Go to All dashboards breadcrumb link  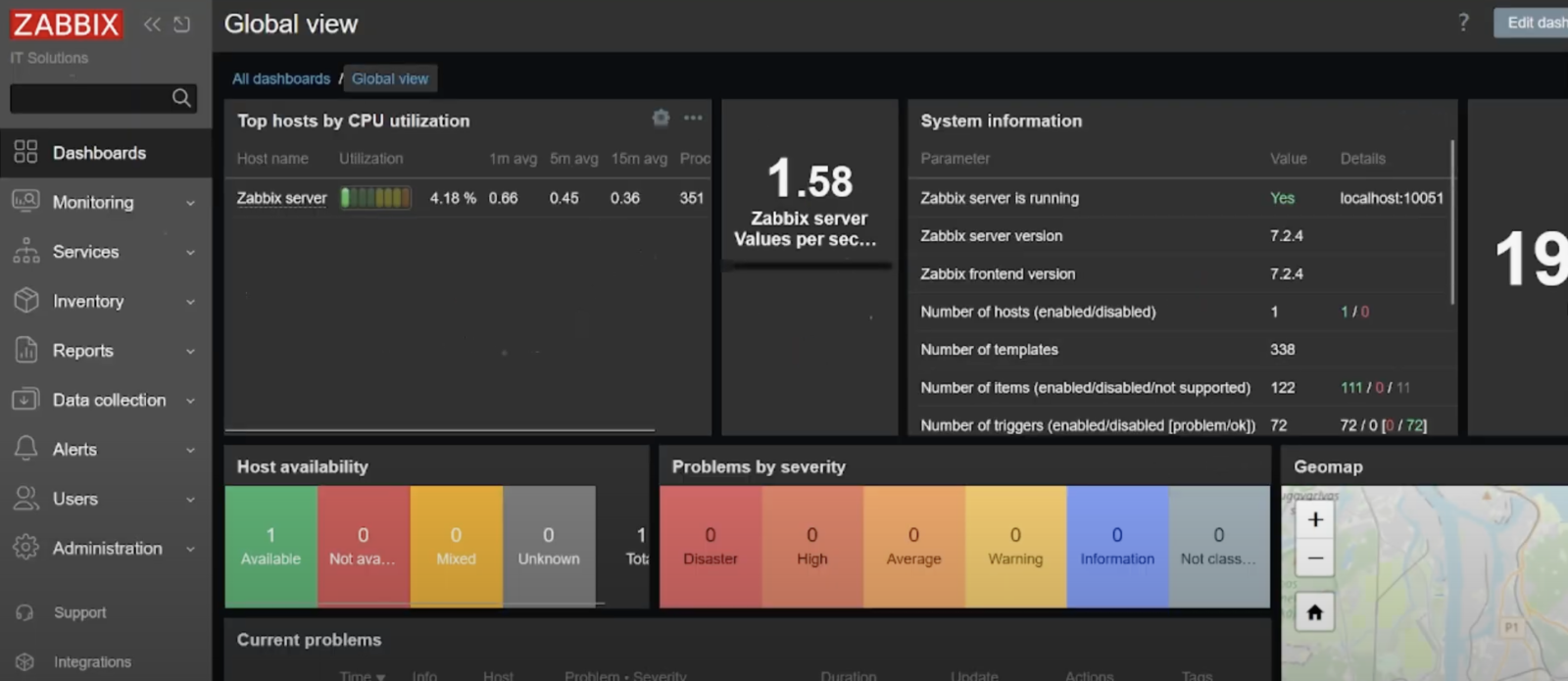point(281,78)
